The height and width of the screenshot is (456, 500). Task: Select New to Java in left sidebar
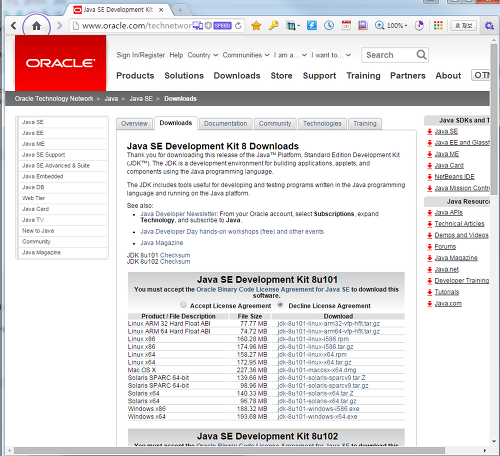click(62, 231)
